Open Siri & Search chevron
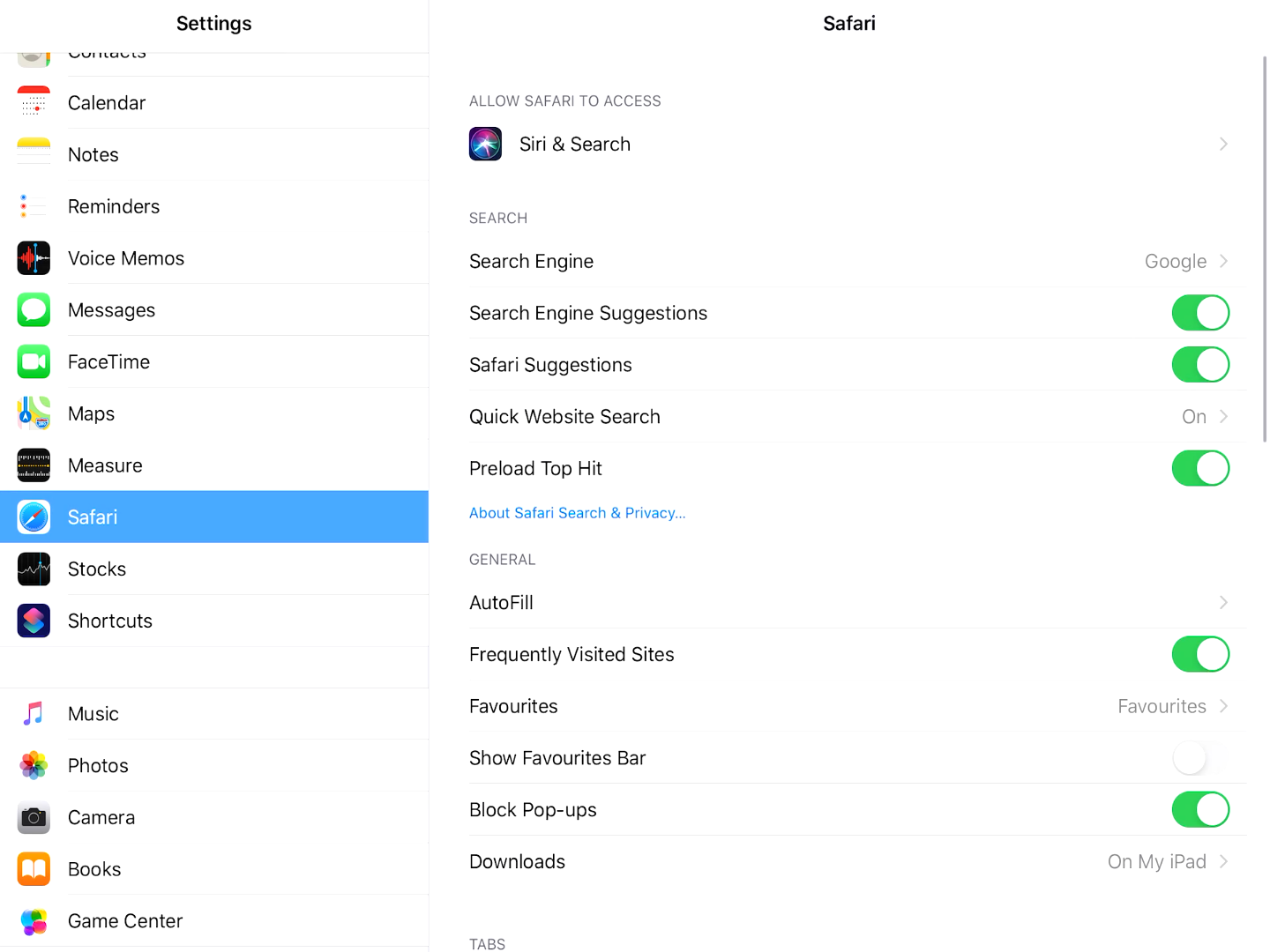 click(x=1223, y=144)
